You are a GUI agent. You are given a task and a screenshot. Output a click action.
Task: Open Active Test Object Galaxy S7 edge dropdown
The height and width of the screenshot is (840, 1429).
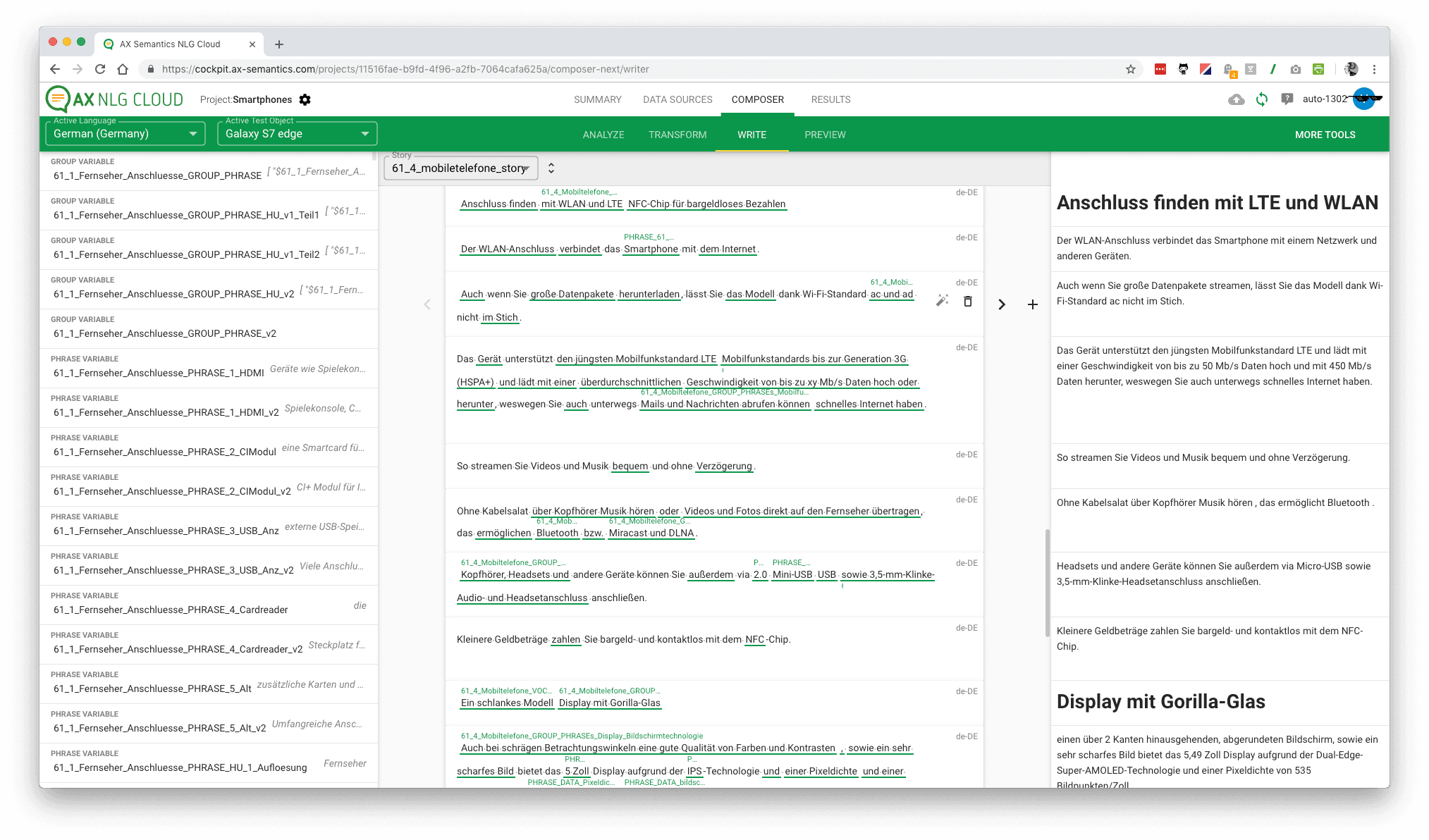coord(297,133)
